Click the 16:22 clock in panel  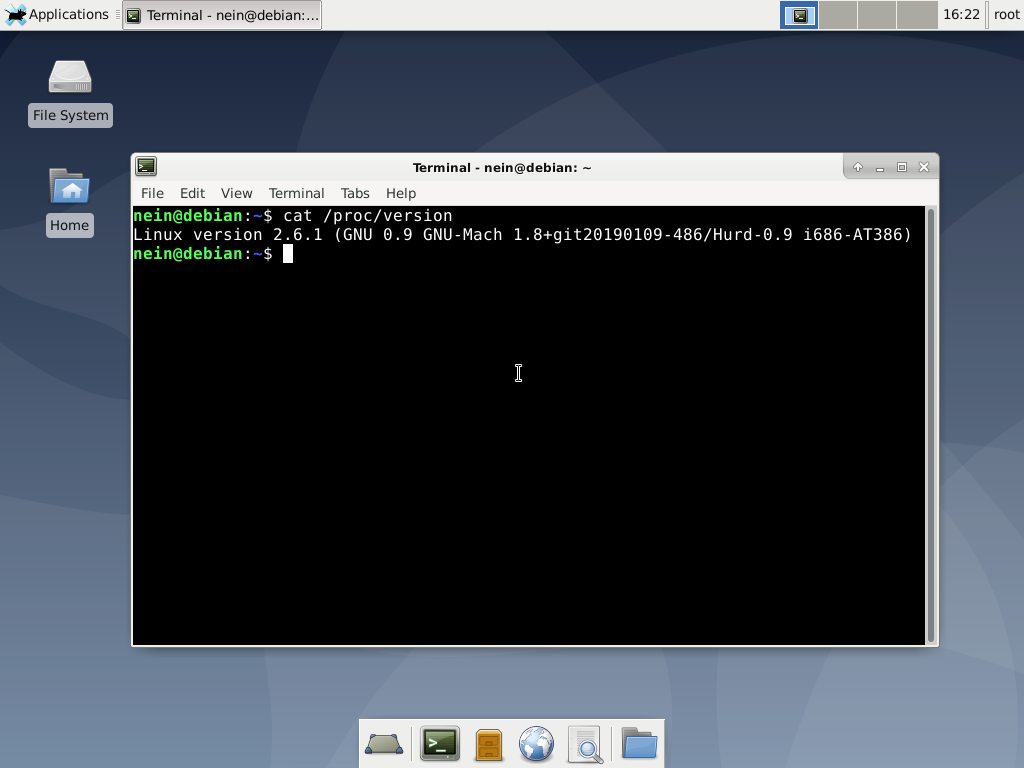(961, 15)
